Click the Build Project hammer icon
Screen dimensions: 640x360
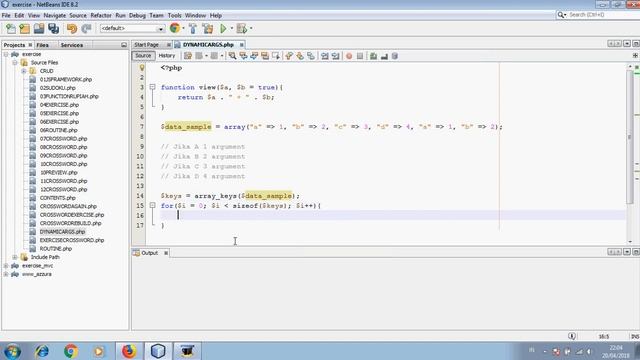click(x=193, y=28)
